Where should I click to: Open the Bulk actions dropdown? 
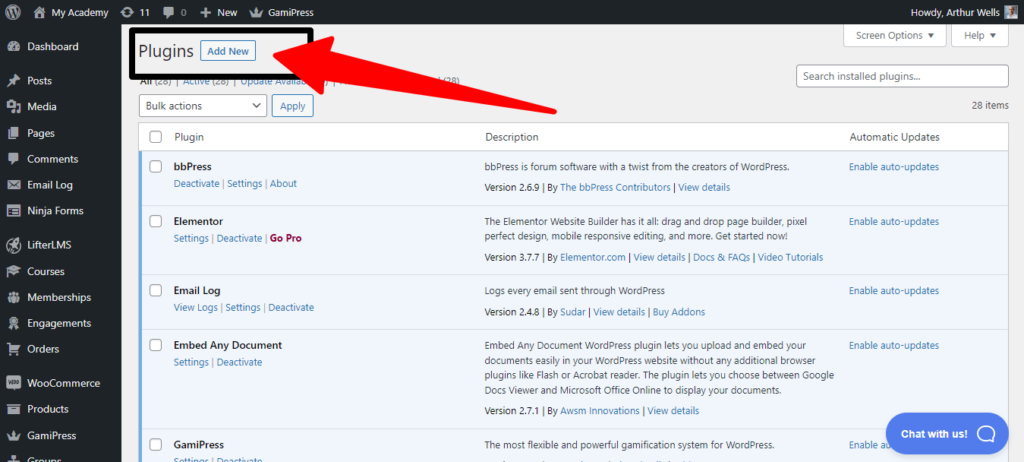[x=203, y=106]
